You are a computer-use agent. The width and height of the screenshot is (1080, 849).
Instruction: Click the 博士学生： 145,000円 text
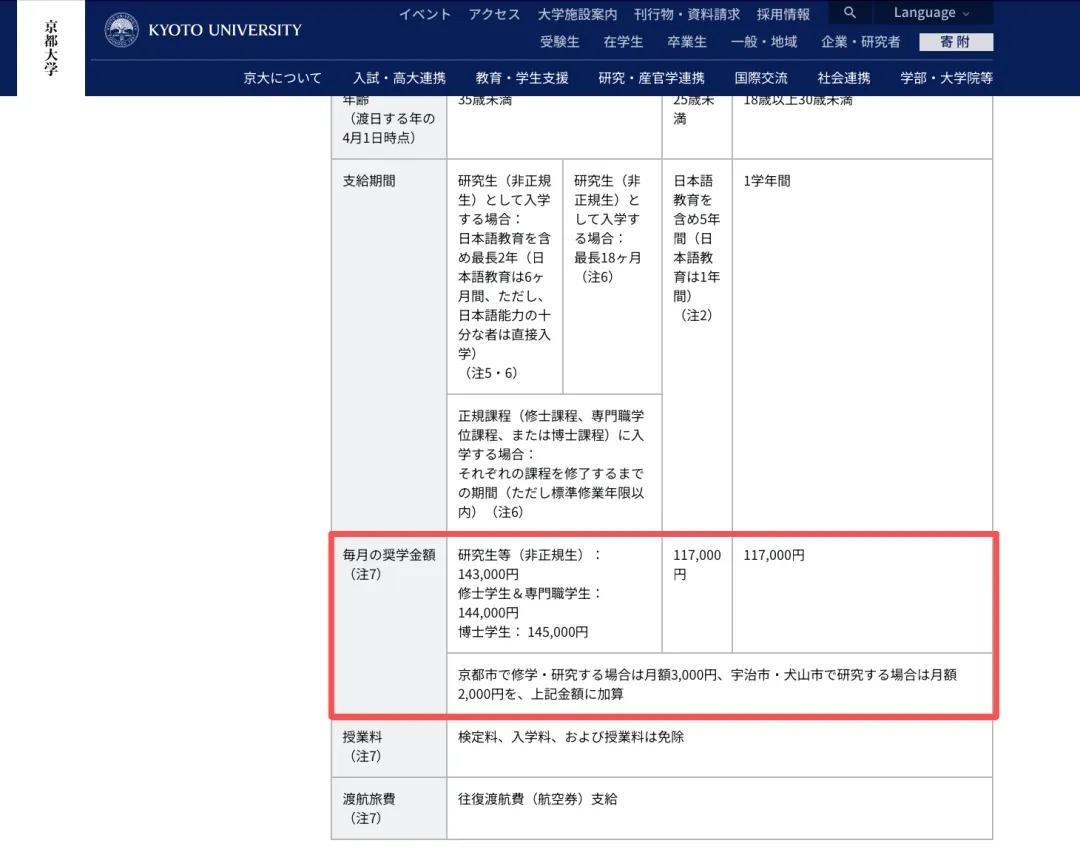pyautogui.click(x=523, y=632)
